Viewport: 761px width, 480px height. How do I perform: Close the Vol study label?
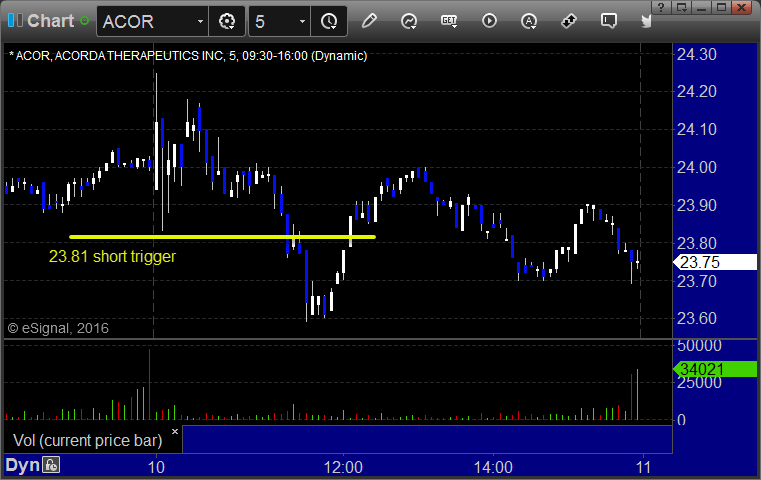click(175, 431)
